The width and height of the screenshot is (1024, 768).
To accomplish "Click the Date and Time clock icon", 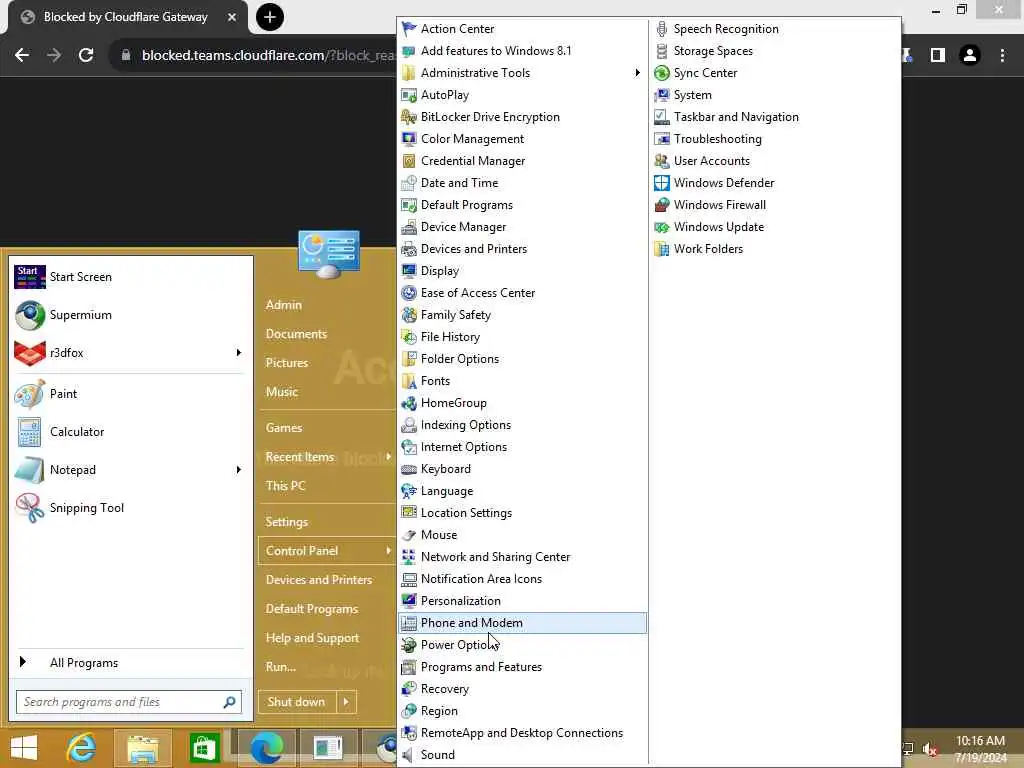I will 409,183.
